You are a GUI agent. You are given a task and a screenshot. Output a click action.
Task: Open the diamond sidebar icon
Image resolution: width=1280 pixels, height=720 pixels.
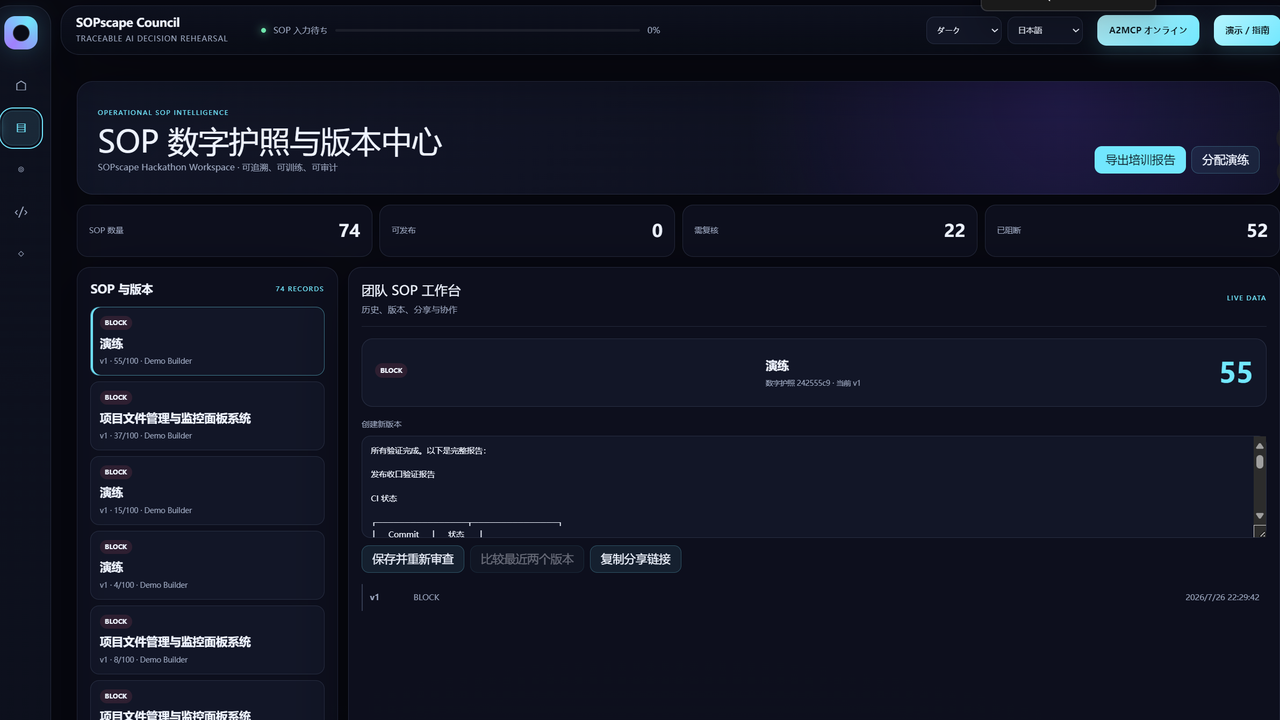tap(21, 254)
